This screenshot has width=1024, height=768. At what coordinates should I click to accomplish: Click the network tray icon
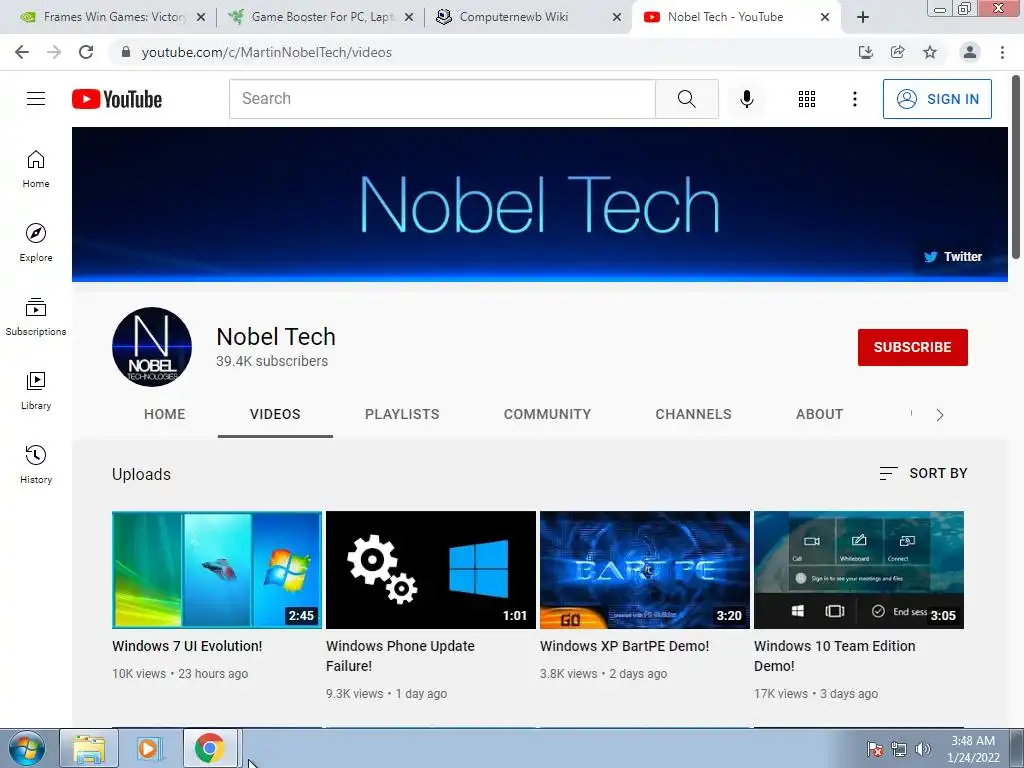(899, 749)
